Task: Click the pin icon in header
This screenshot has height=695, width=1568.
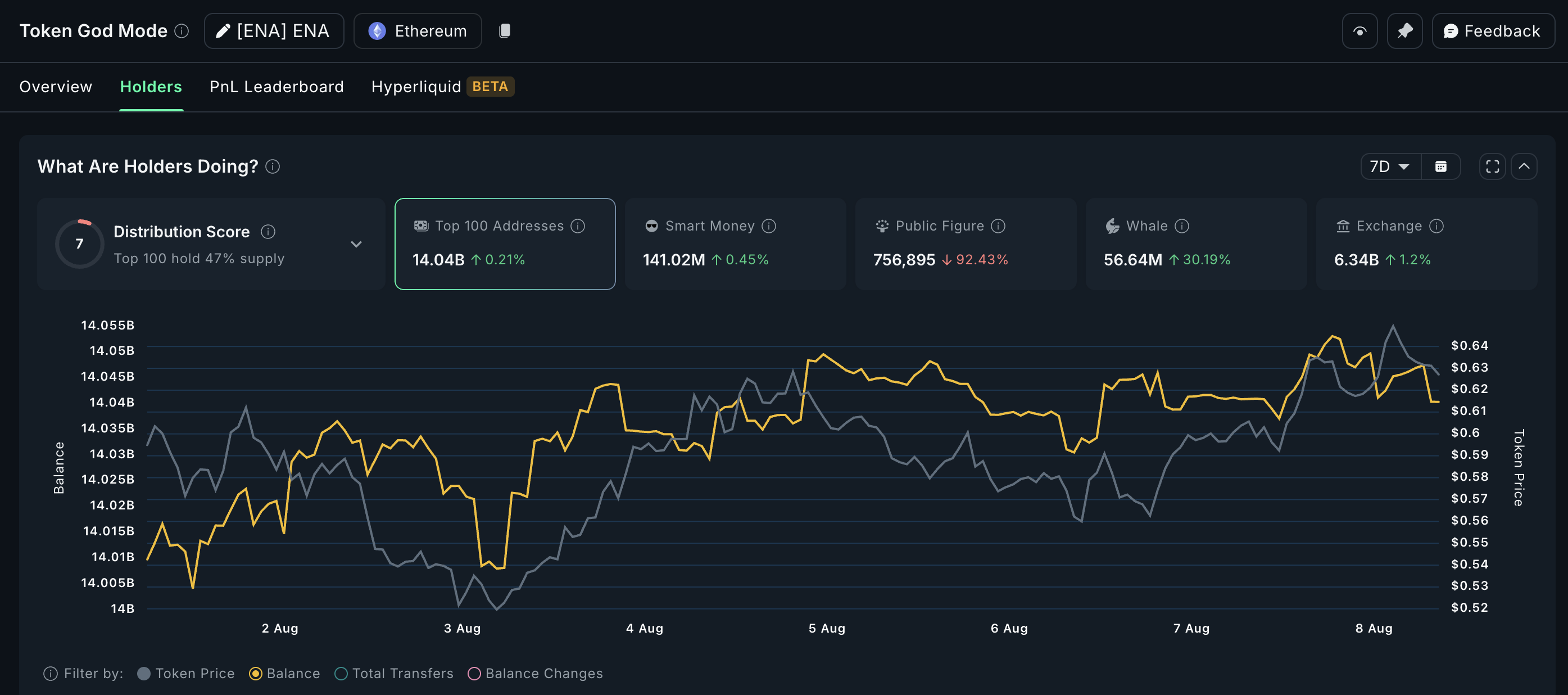Action: click(1404, 31)
